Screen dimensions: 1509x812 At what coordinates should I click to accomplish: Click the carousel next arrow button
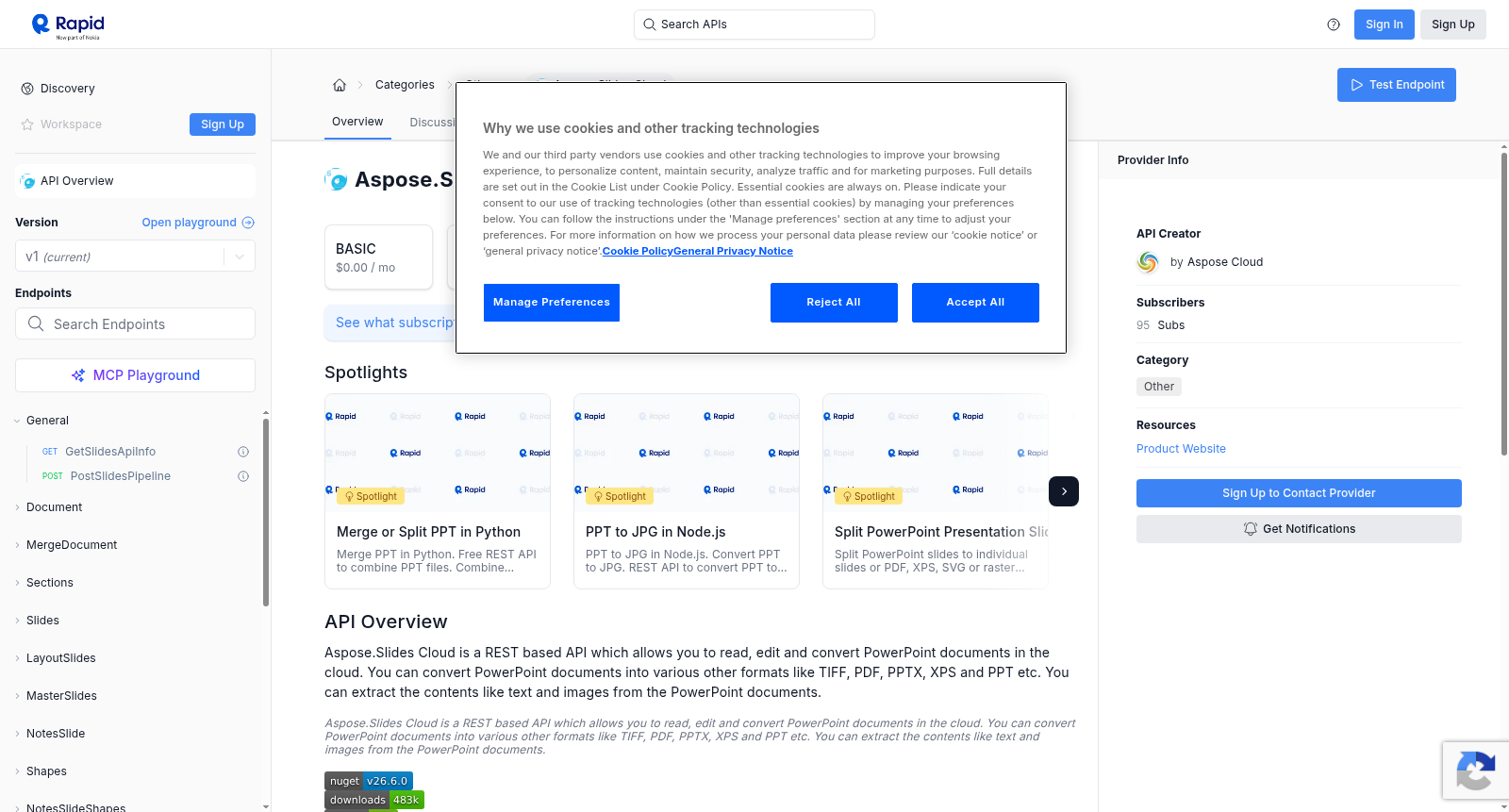(1064, 491)
